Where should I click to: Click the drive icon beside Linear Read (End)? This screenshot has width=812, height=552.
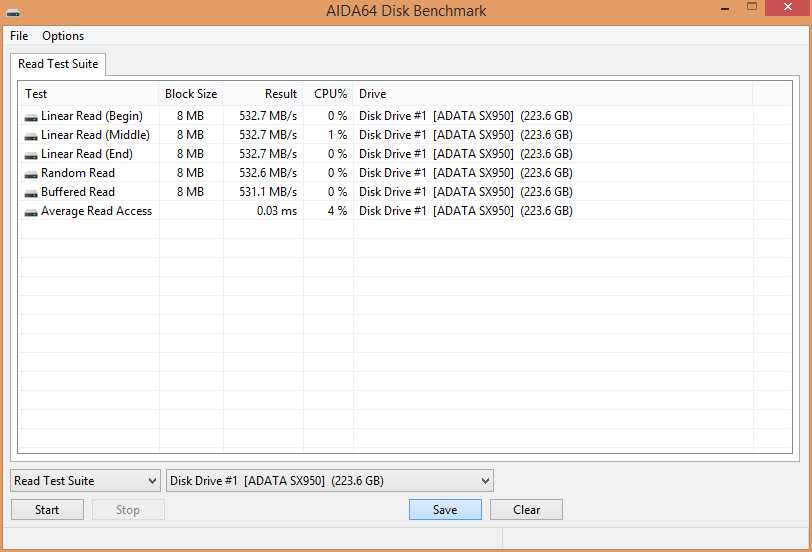(x=31, y=155)
